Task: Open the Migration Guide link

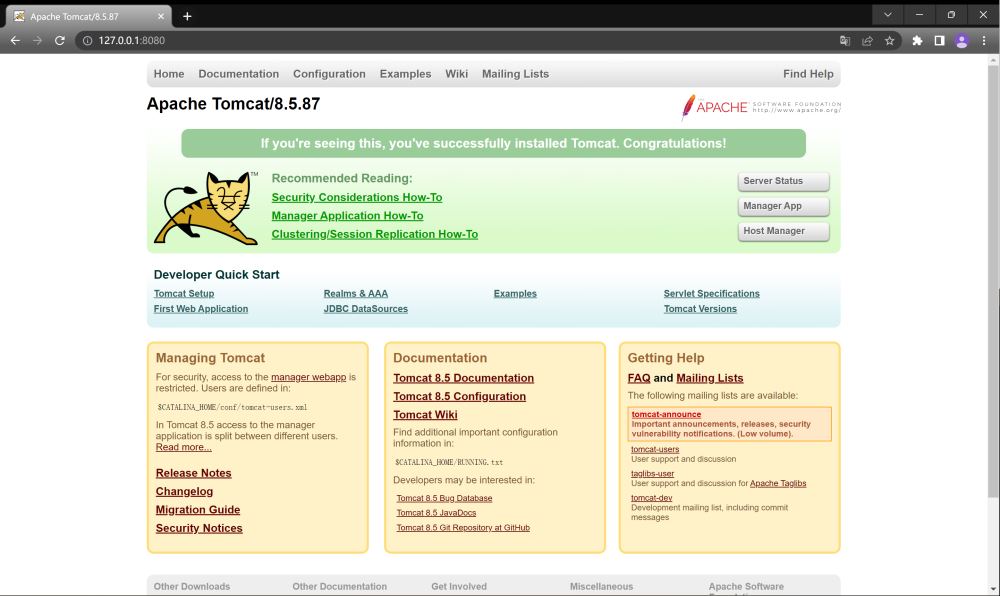Action: pyautogui.click(x=198, y=510)
